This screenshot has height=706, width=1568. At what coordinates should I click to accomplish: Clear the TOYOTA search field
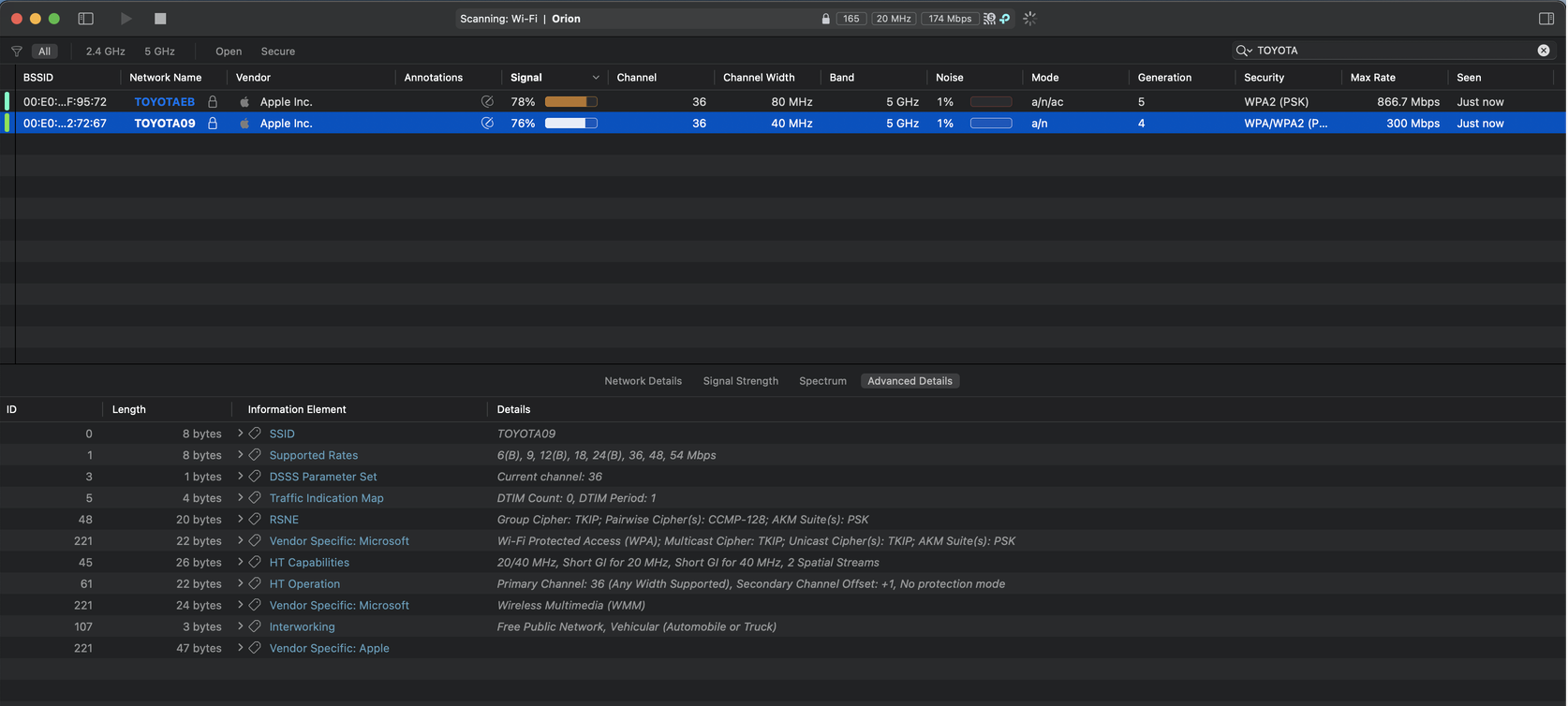[x=1544, y=51]
